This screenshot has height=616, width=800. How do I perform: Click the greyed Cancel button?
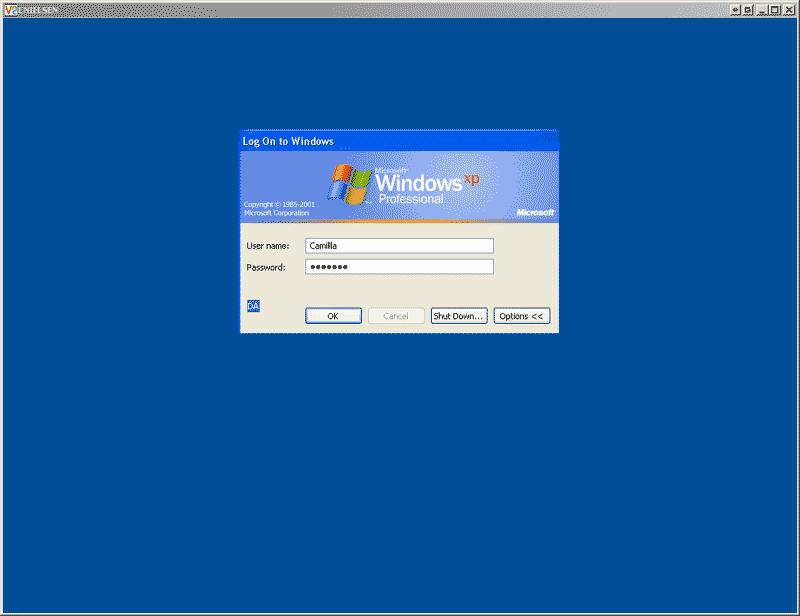pos(396,316)
